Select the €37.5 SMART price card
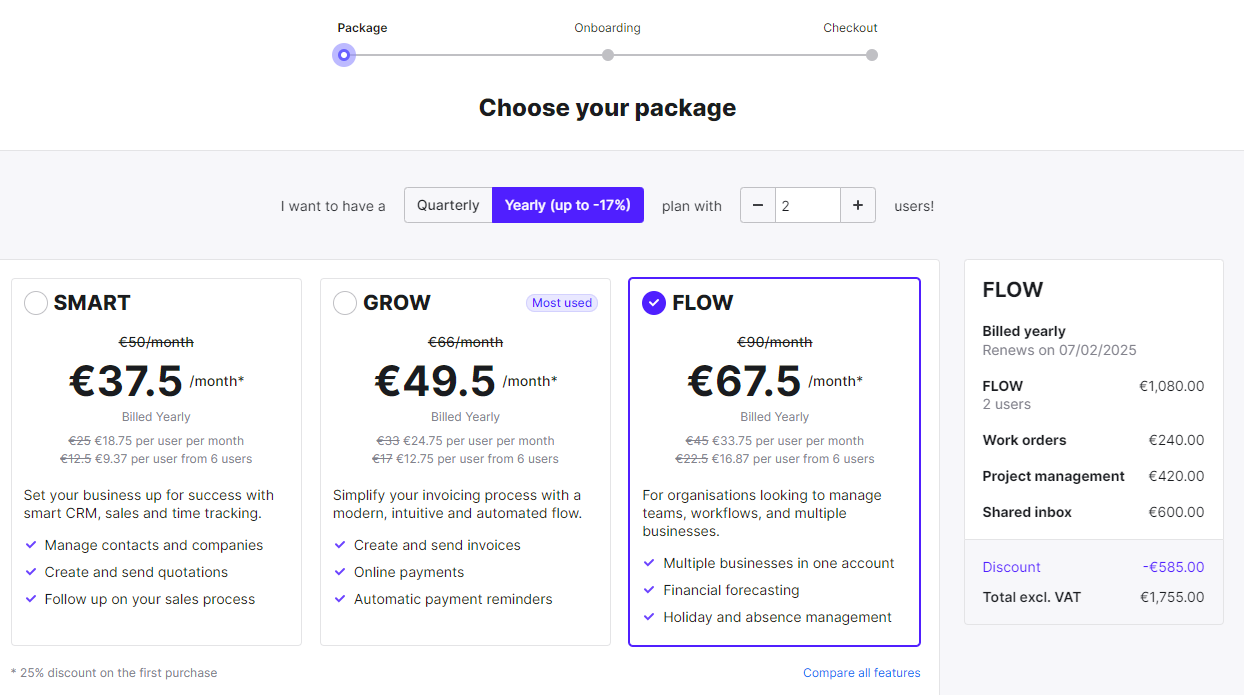Screen dimensions: 1244x695 tap(156, 462)
